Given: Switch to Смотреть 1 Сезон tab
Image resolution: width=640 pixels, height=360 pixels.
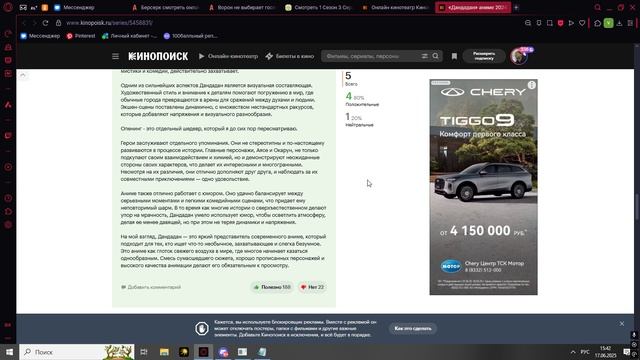Looking at the screenshot, I should [x=319, y=7].
